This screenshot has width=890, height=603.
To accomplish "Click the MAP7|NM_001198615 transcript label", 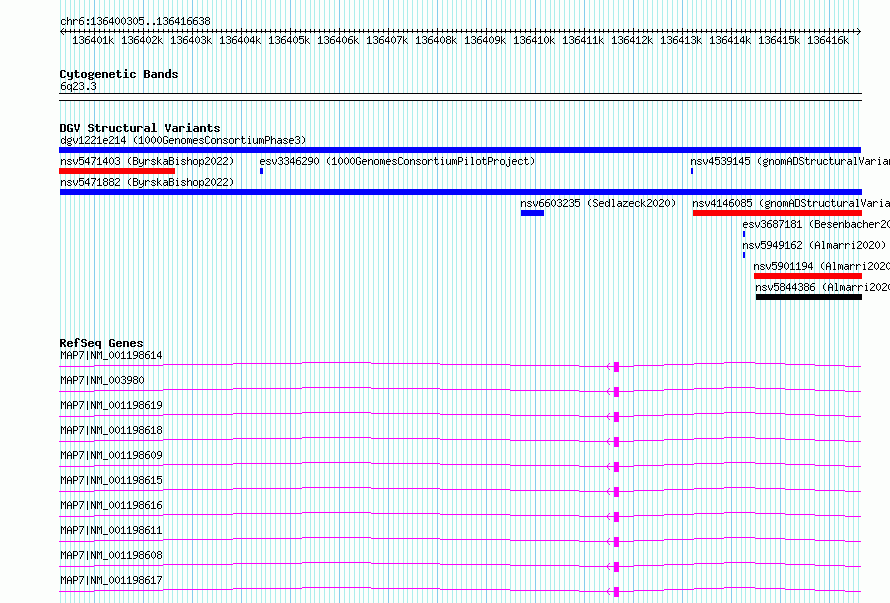I will pos(111,480).
